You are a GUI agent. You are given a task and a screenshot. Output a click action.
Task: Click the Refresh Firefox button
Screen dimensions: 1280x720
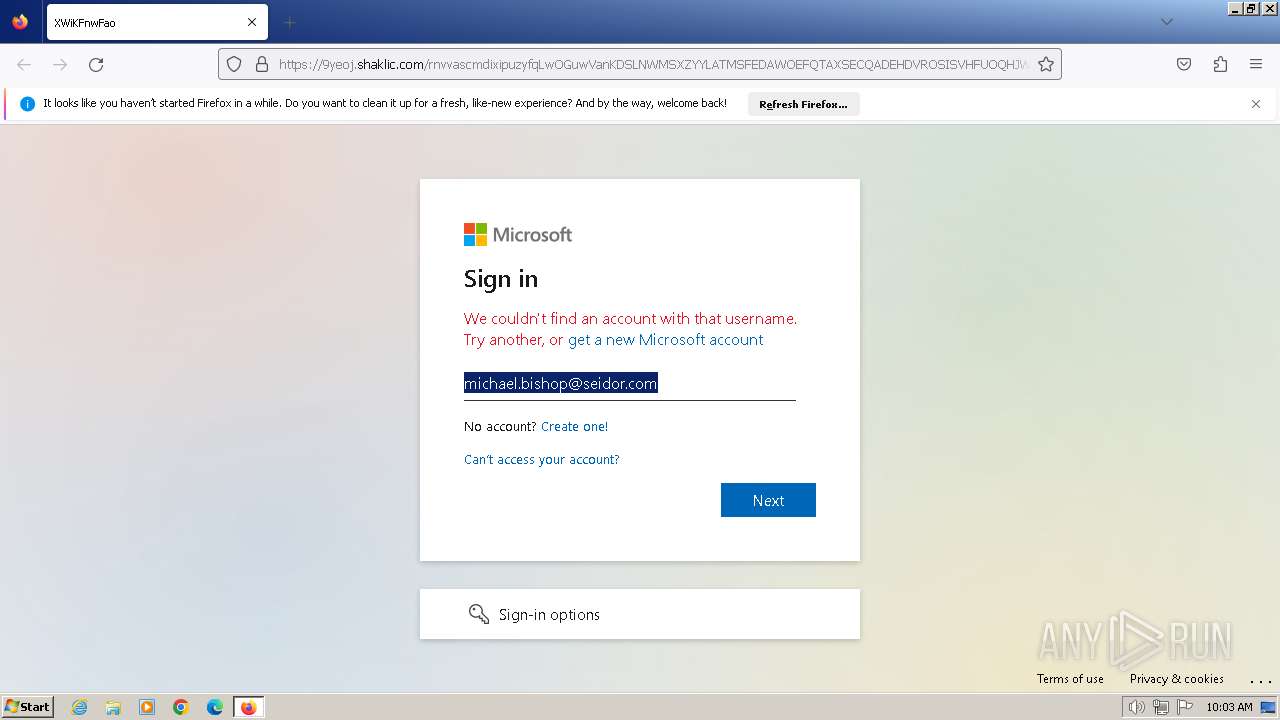(x=803, y=104)
